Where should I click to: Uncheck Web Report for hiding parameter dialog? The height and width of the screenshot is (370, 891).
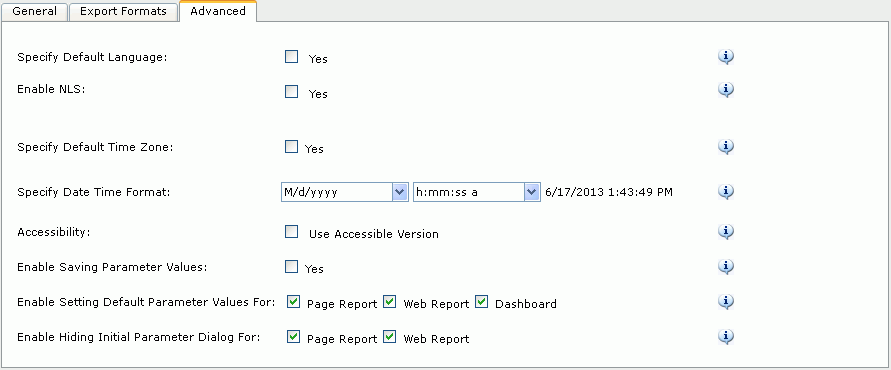tap(389, 337)
